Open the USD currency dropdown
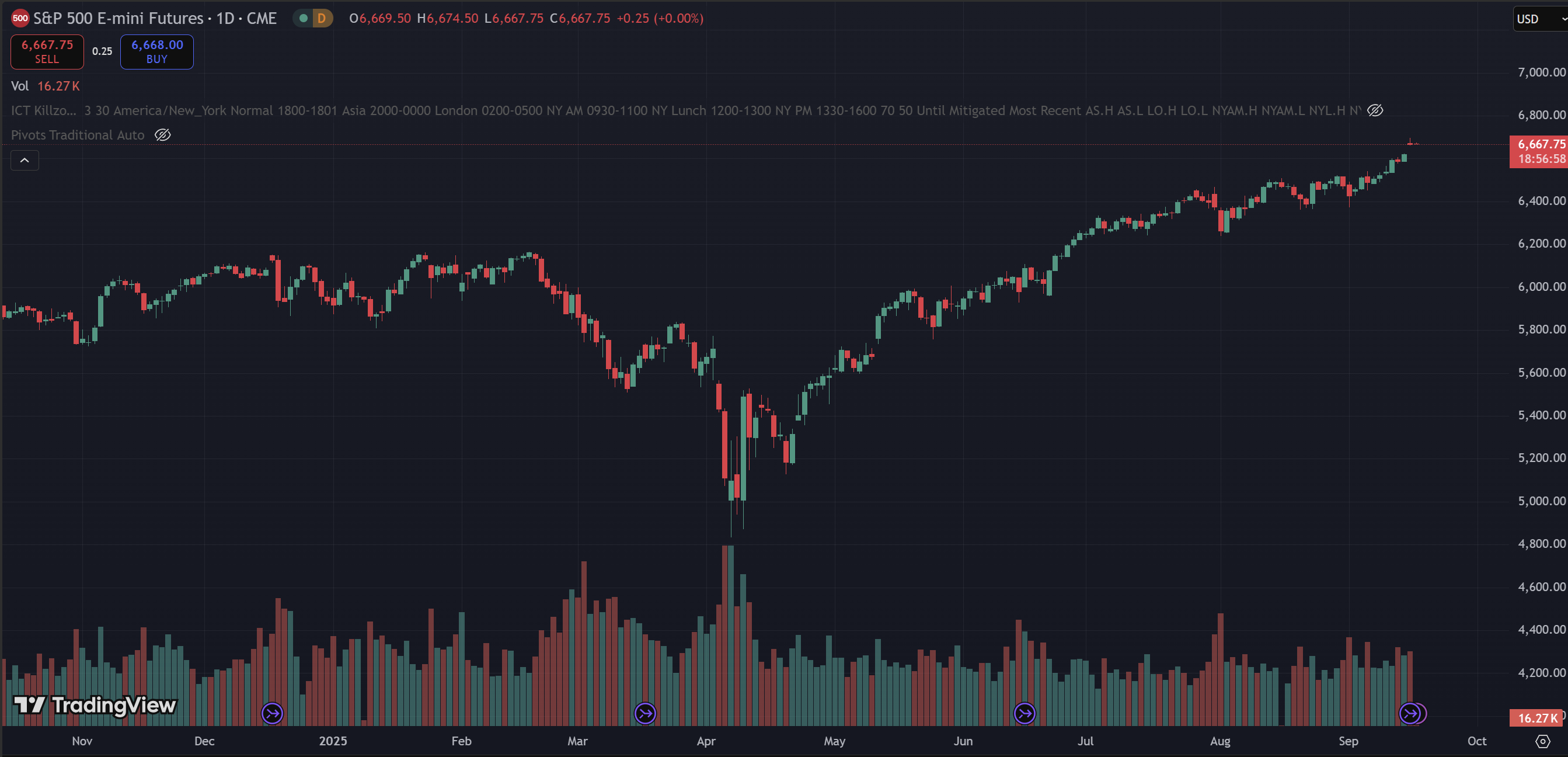This screenshot has height=757, width=1568. 1539,19
